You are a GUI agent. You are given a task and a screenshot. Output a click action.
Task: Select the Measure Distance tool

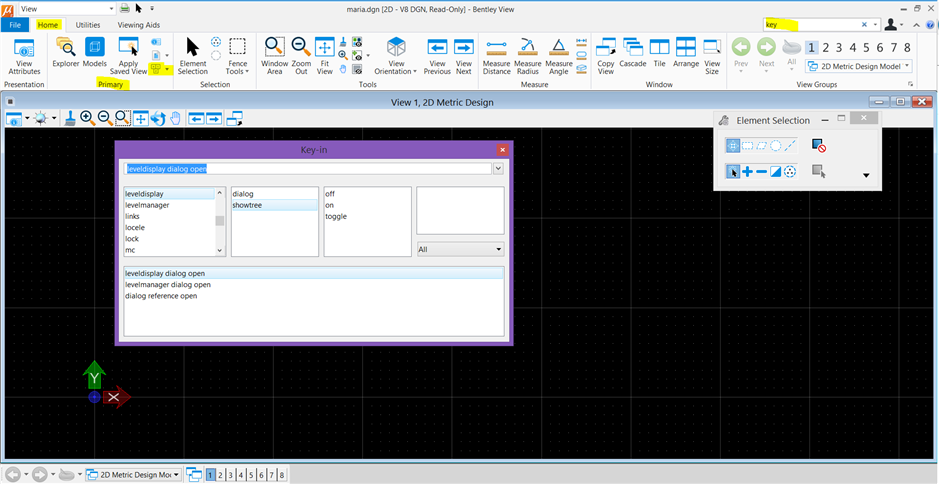coord(496,56)
